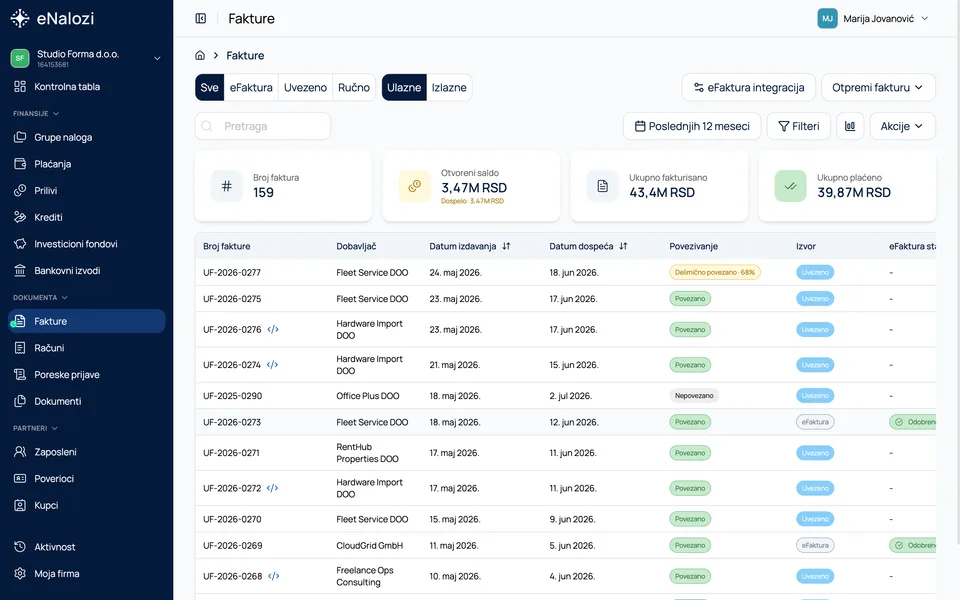Open the Akcije dropdown

coord(902,126)
